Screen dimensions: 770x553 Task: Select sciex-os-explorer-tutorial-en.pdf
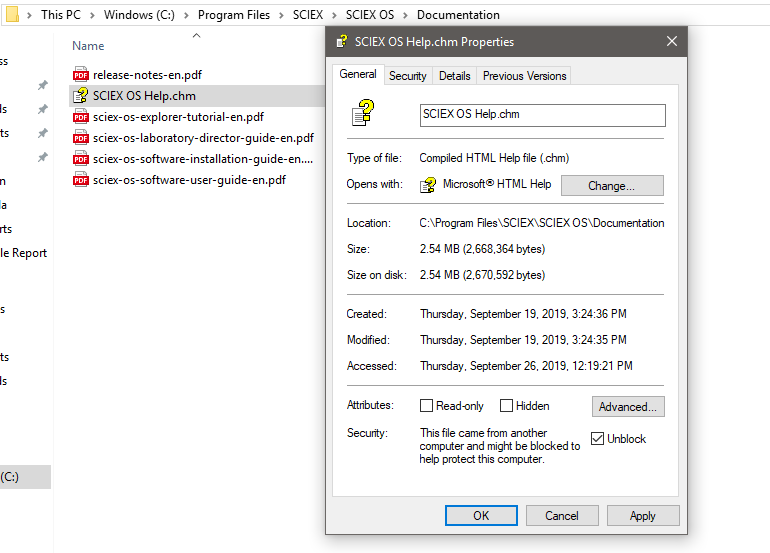[x=178, y=117]
